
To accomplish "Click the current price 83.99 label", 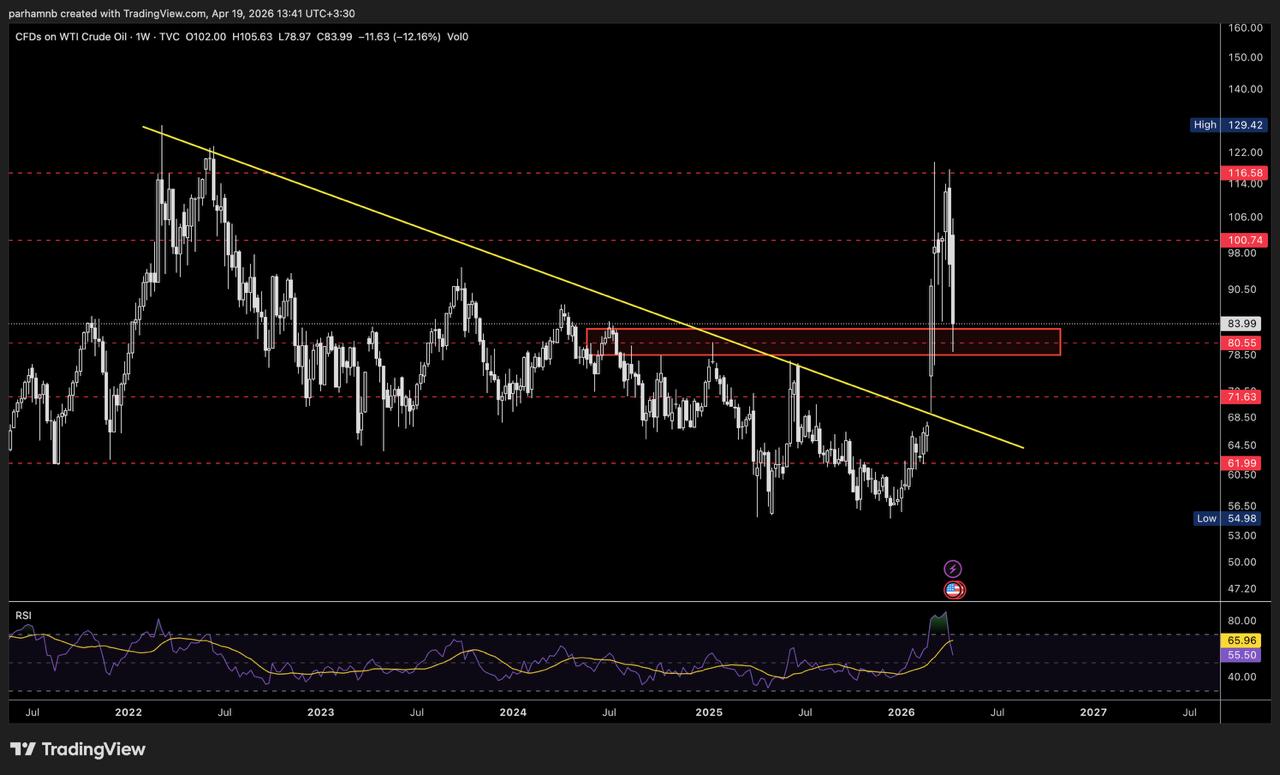I will (x=1245, y=324).
